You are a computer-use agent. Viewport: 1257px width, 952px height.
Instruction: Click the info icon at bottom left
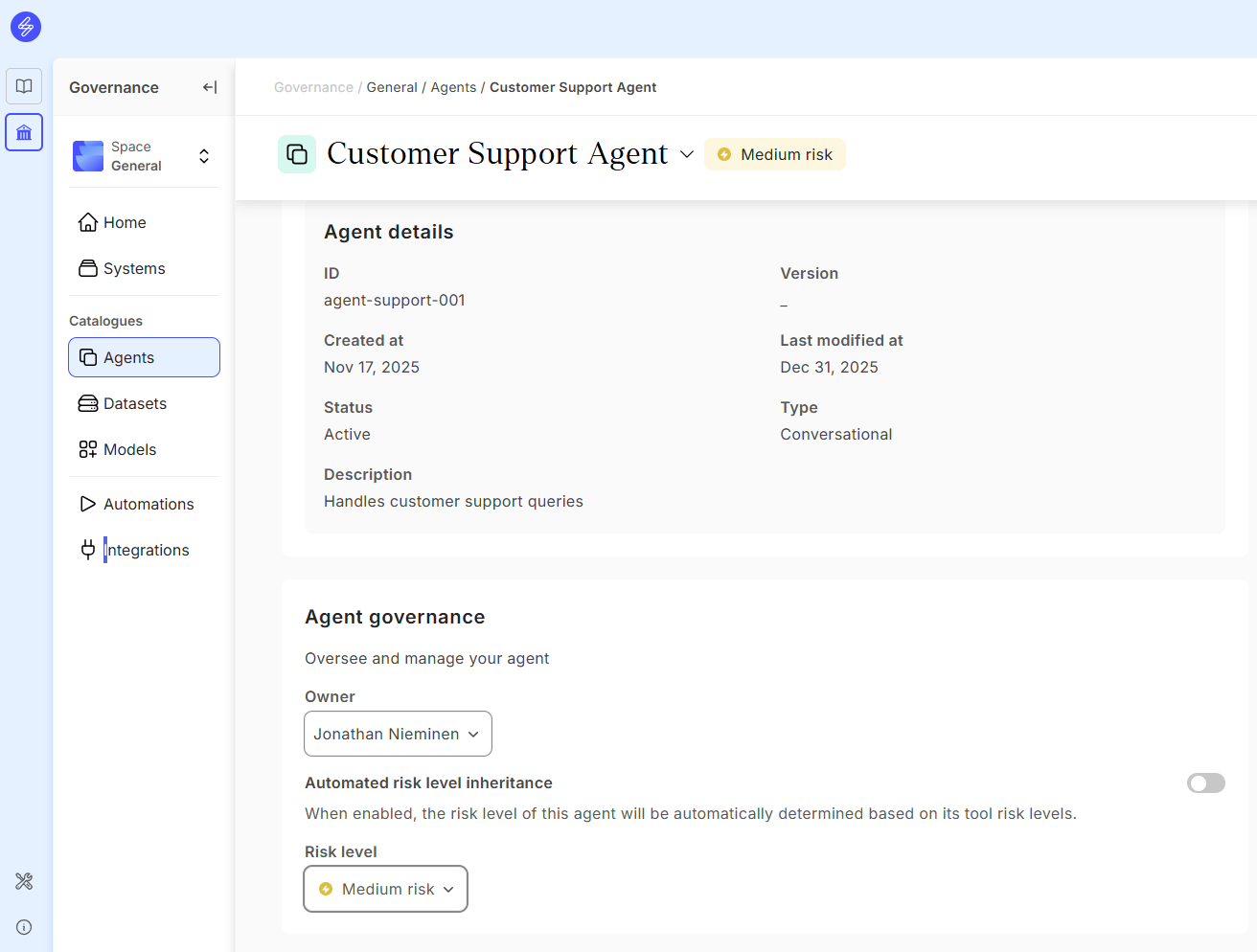(x=24, y=927)
